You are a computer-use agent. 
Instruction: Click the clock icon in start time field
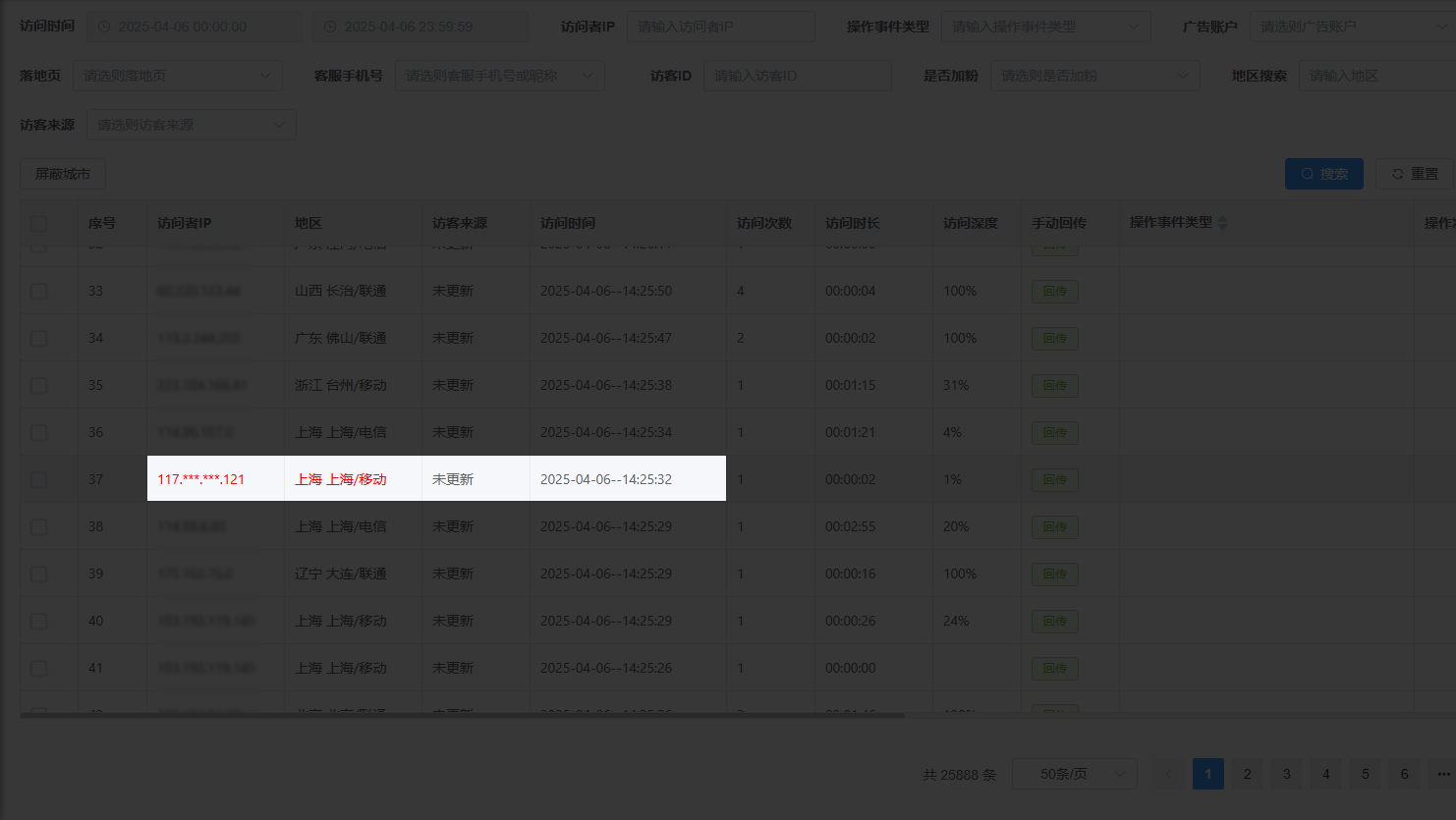[x=104, y=27]
